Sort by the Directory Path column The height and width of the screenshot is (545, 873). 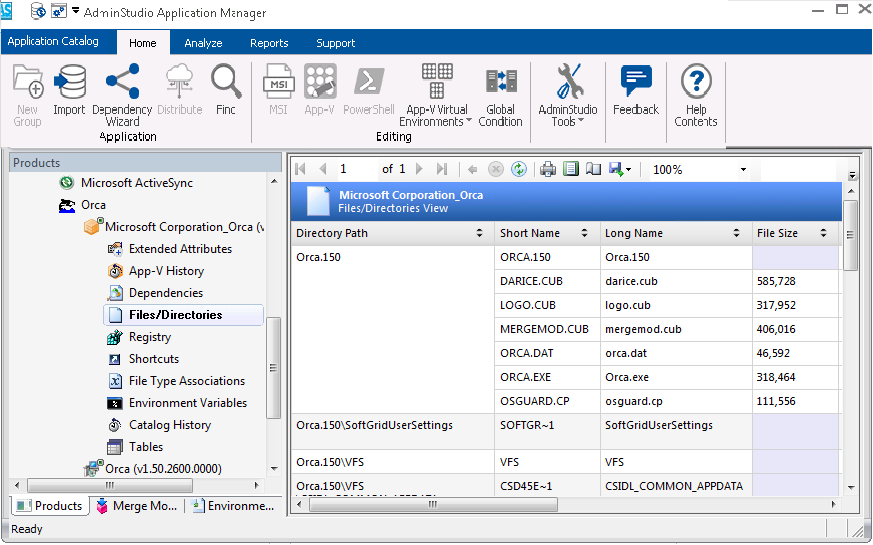click(479, 233)
